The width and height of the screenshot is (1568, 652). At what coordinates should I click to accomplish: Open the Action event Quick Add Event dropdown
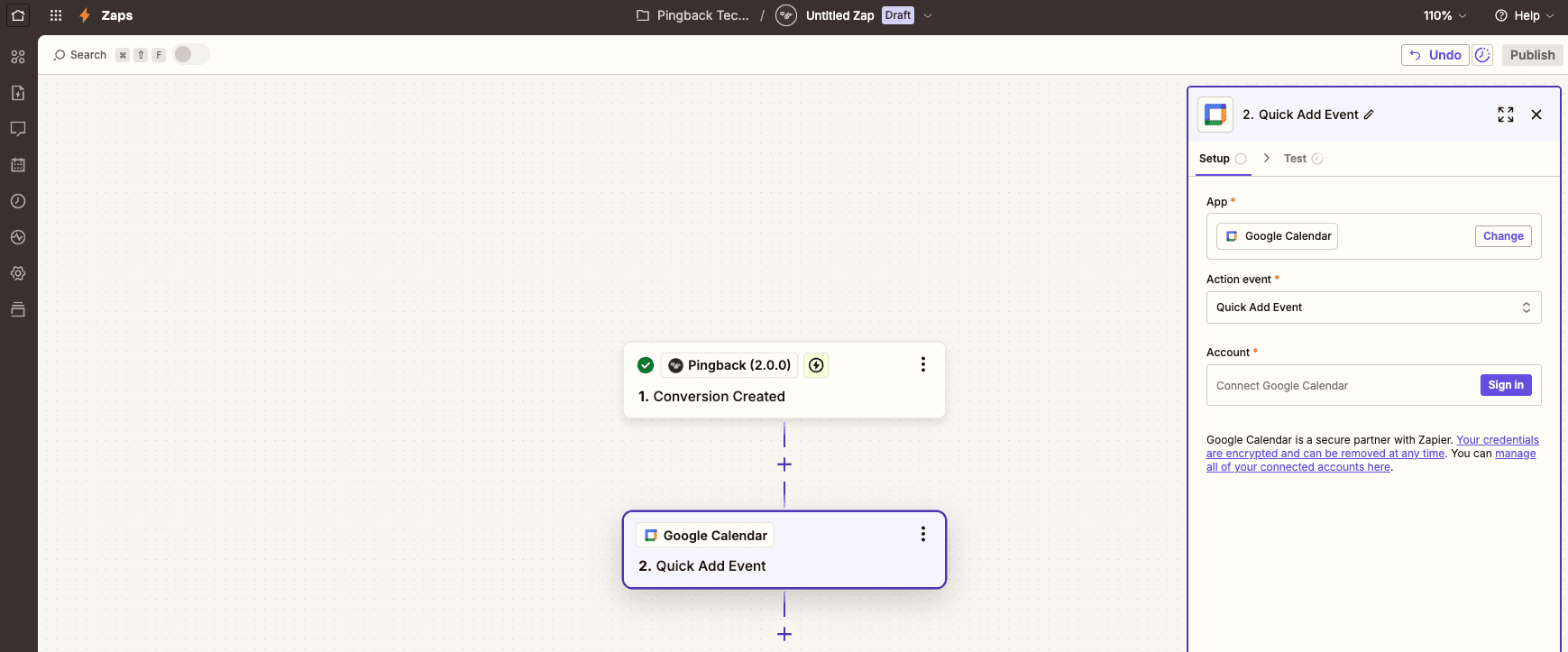1373,308
